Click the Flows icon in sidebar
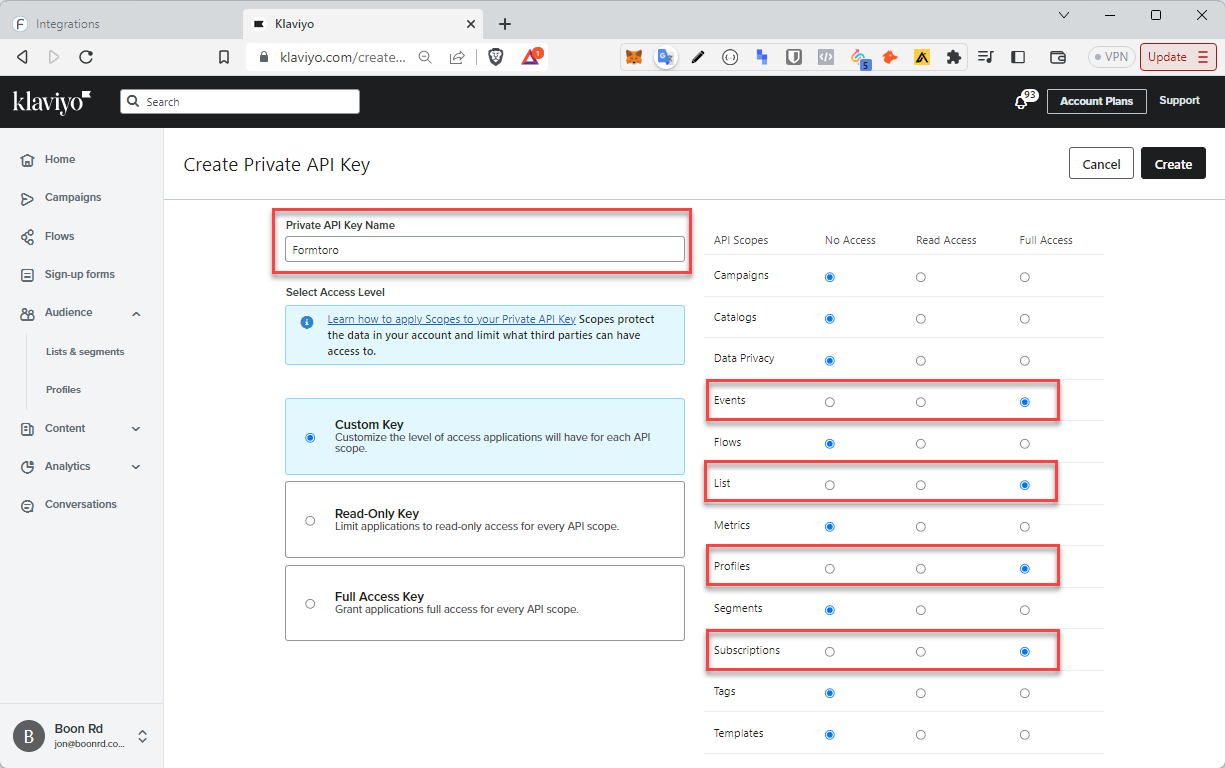 point(27,237)
